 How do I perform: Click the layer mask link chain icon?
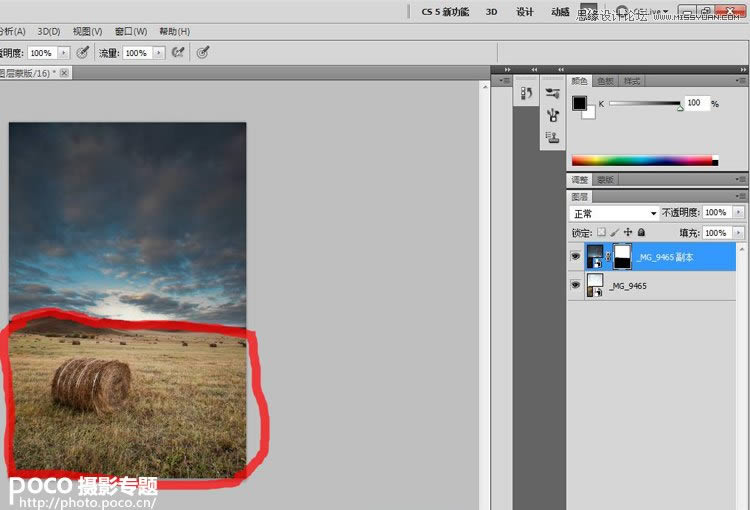(607, 257)
